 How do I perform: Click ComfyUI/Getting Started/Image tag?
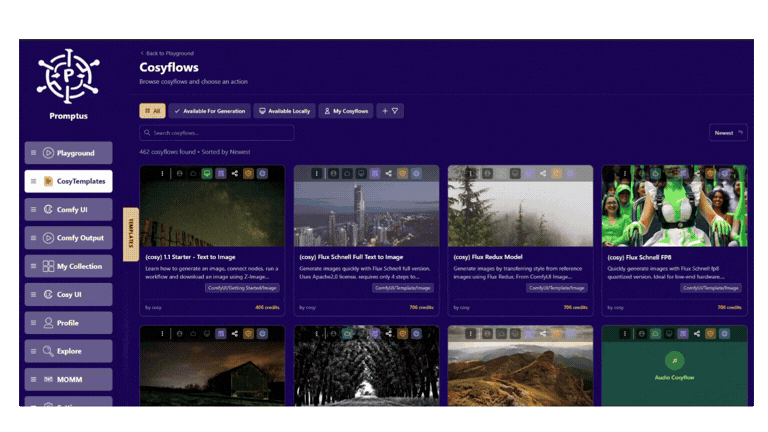242,288
